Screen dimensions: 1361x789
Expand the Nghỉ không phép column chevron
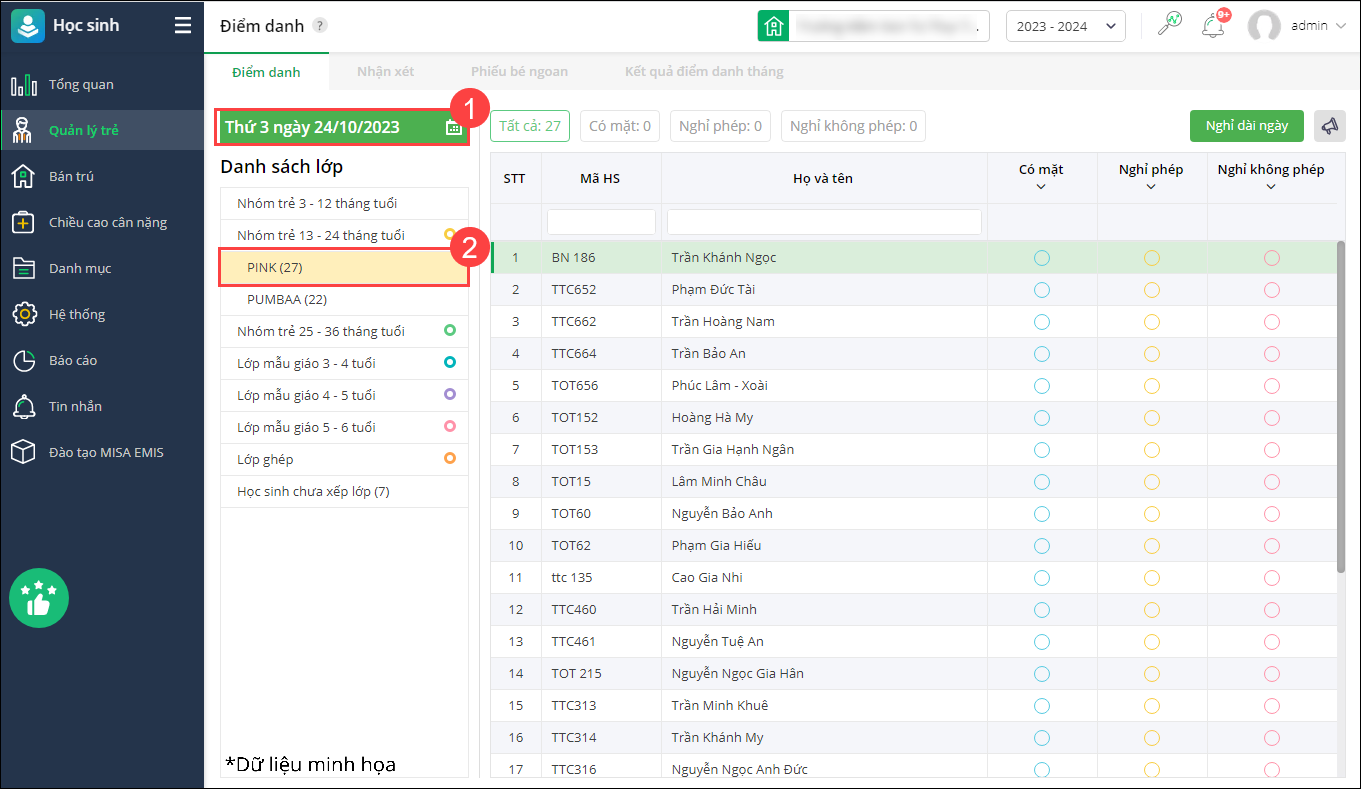pos(1271,187)
